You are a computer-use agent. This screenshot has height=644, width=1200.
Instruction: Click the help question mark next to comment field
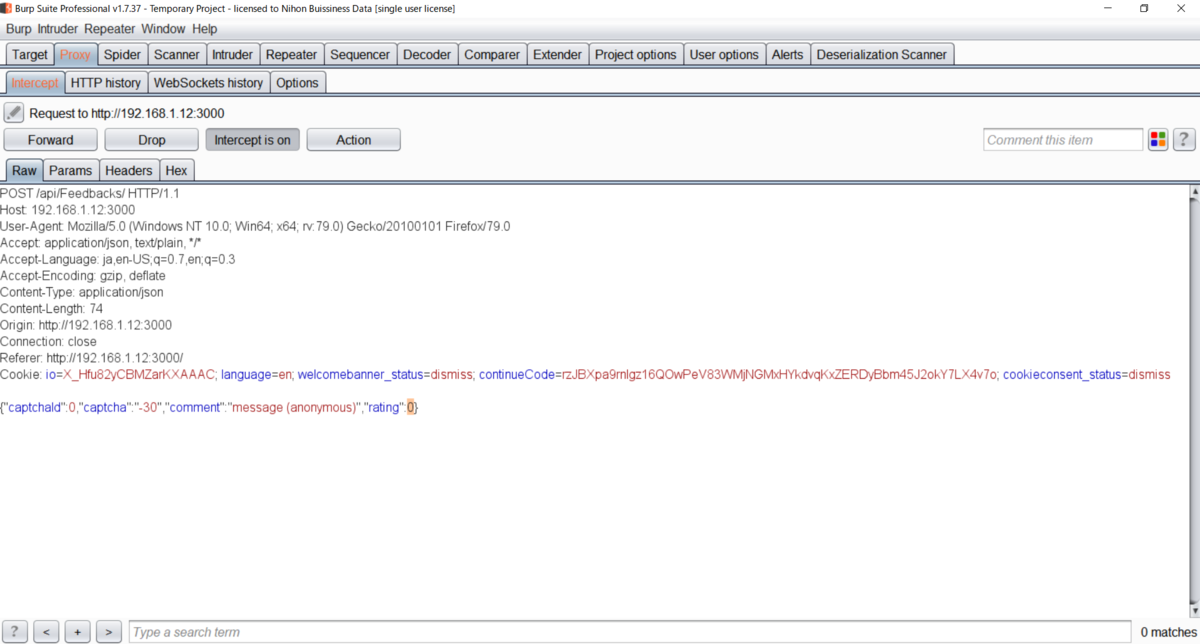pyautogui.click(x=1184, y=140)
